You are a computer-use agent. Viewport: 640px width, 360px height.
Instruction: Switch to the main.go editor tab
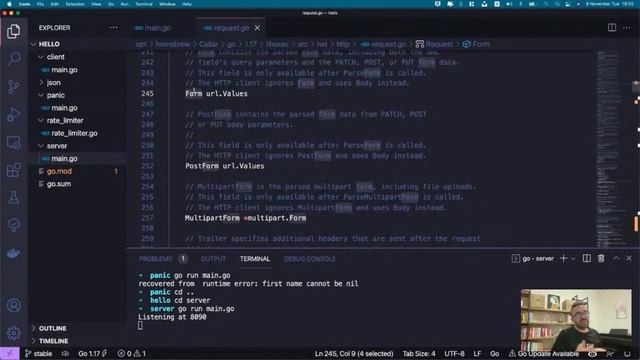[x=157, y=28]
